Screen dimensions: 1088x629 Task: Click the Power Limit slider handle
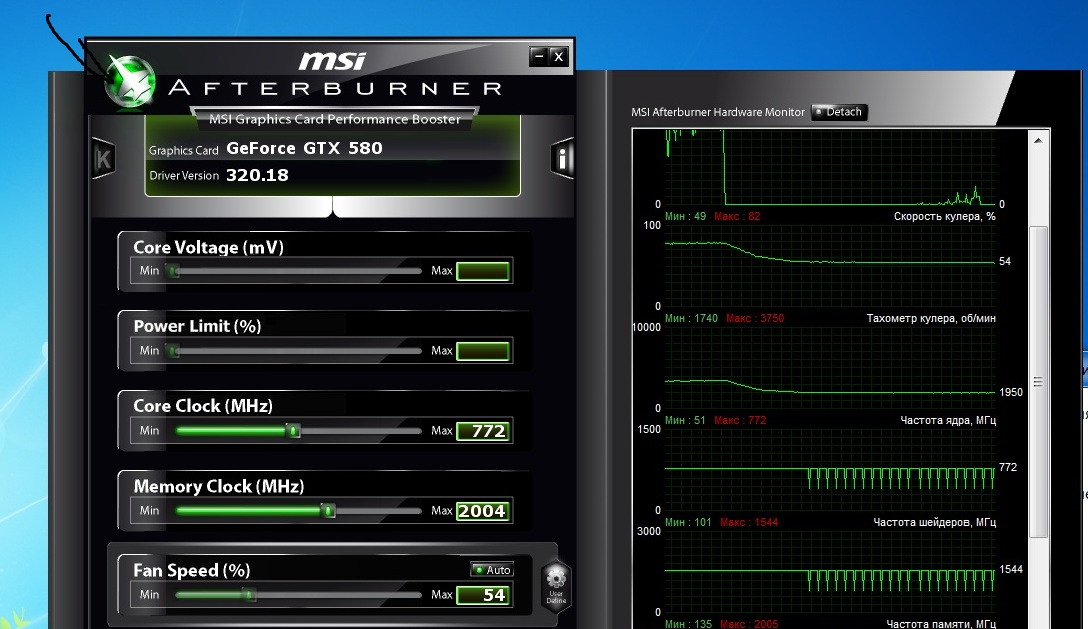tap(174, 351)
